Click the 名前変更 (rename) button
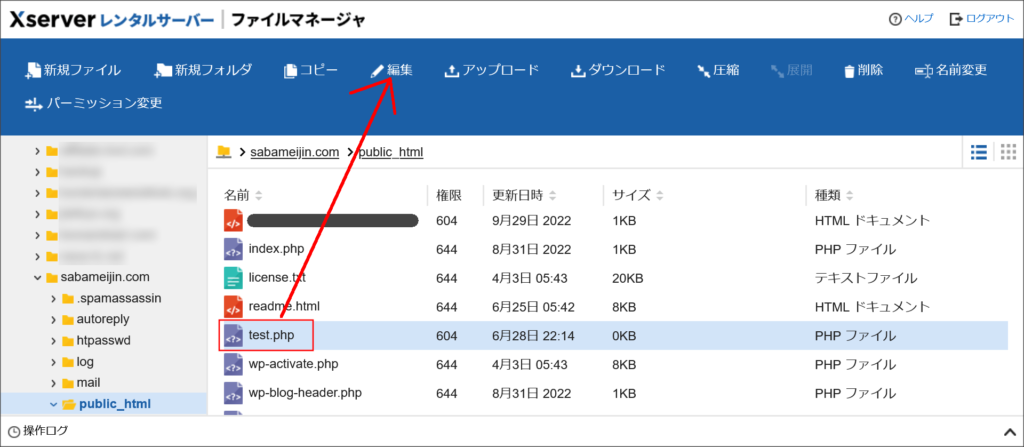The height and width of the screenshot is (447, 1024). pos(951,70)
